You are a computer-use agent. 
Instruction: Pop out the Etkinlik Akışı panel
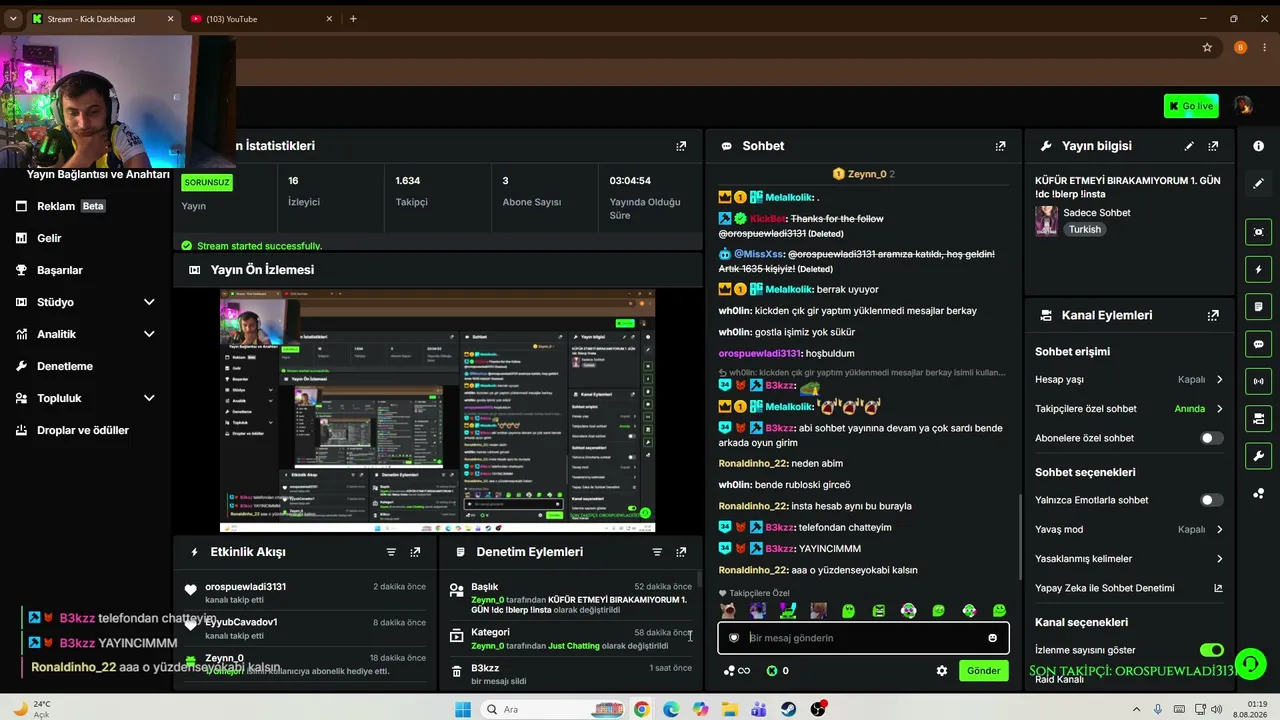coord(415,552)
